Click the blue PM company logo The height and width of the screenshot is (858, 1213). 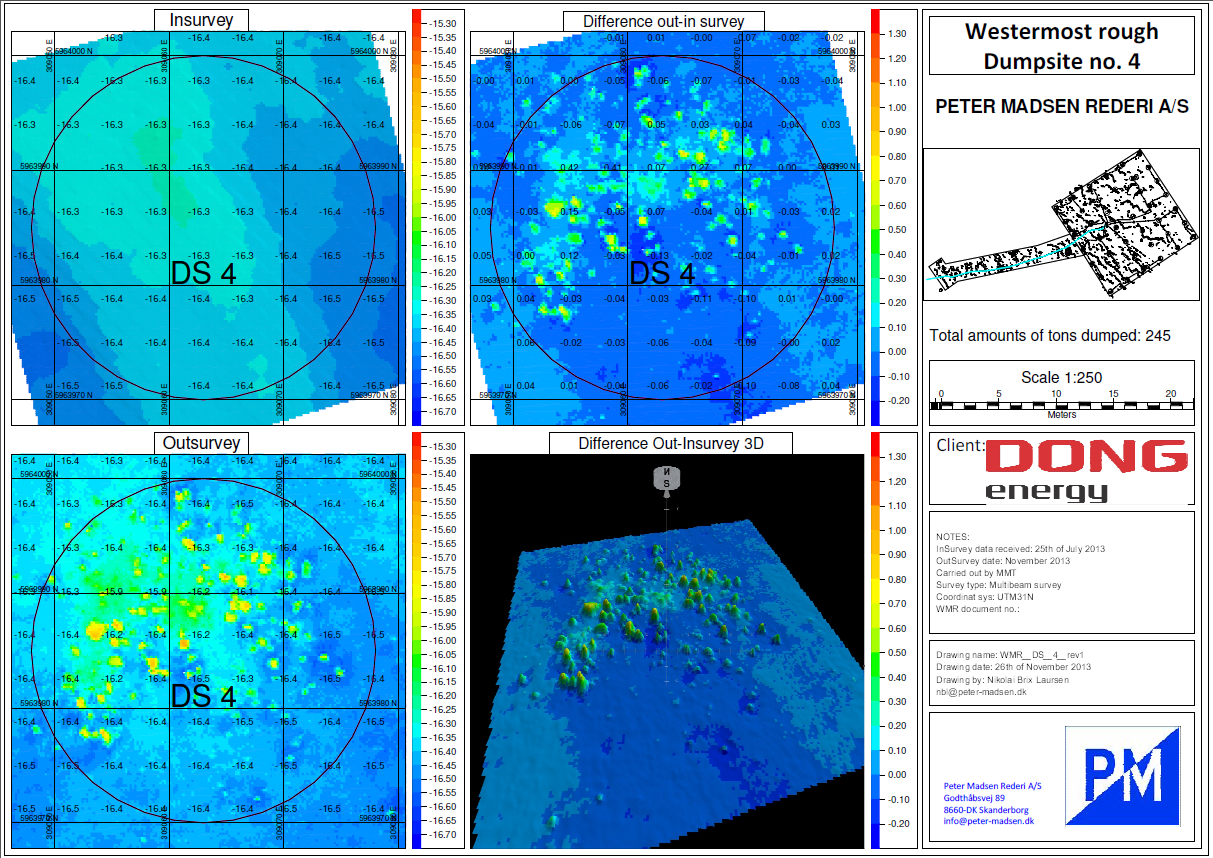click(1123, 775)
